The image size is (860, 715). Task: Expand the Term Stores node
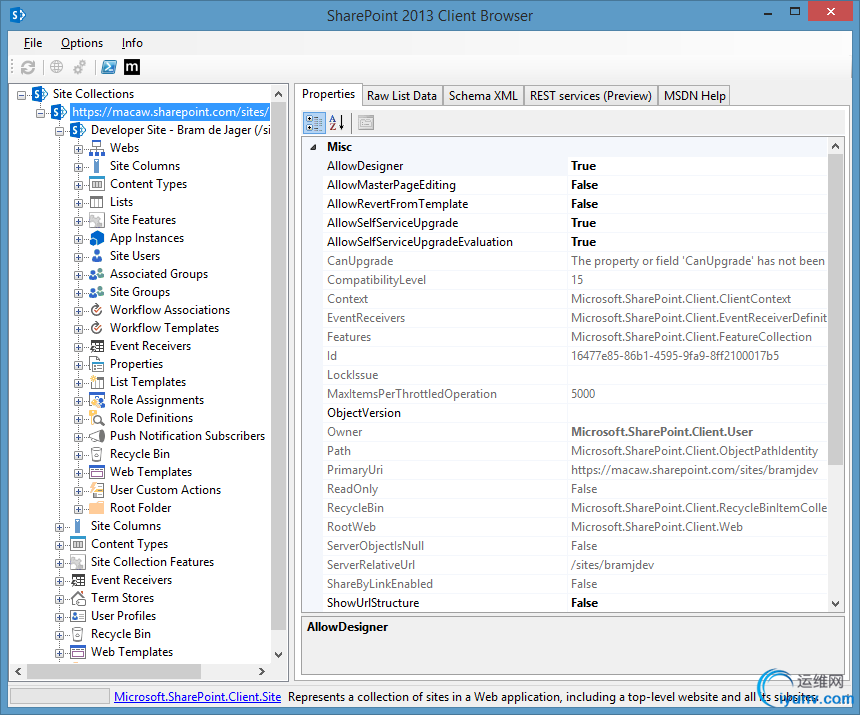(x=59, y=599)
